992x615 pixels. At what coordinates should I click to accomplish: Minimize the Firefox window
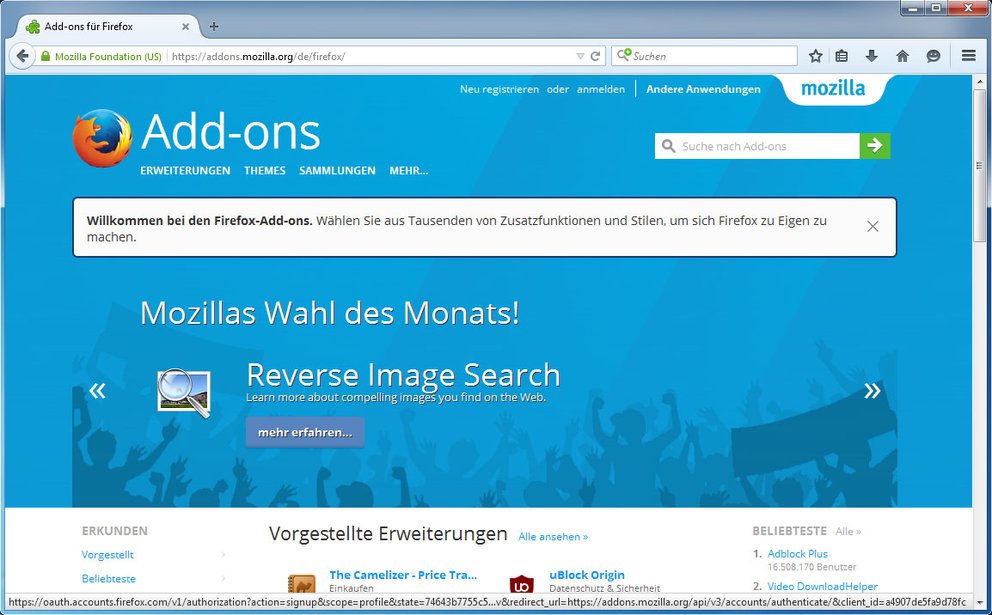tap(913, 8)
